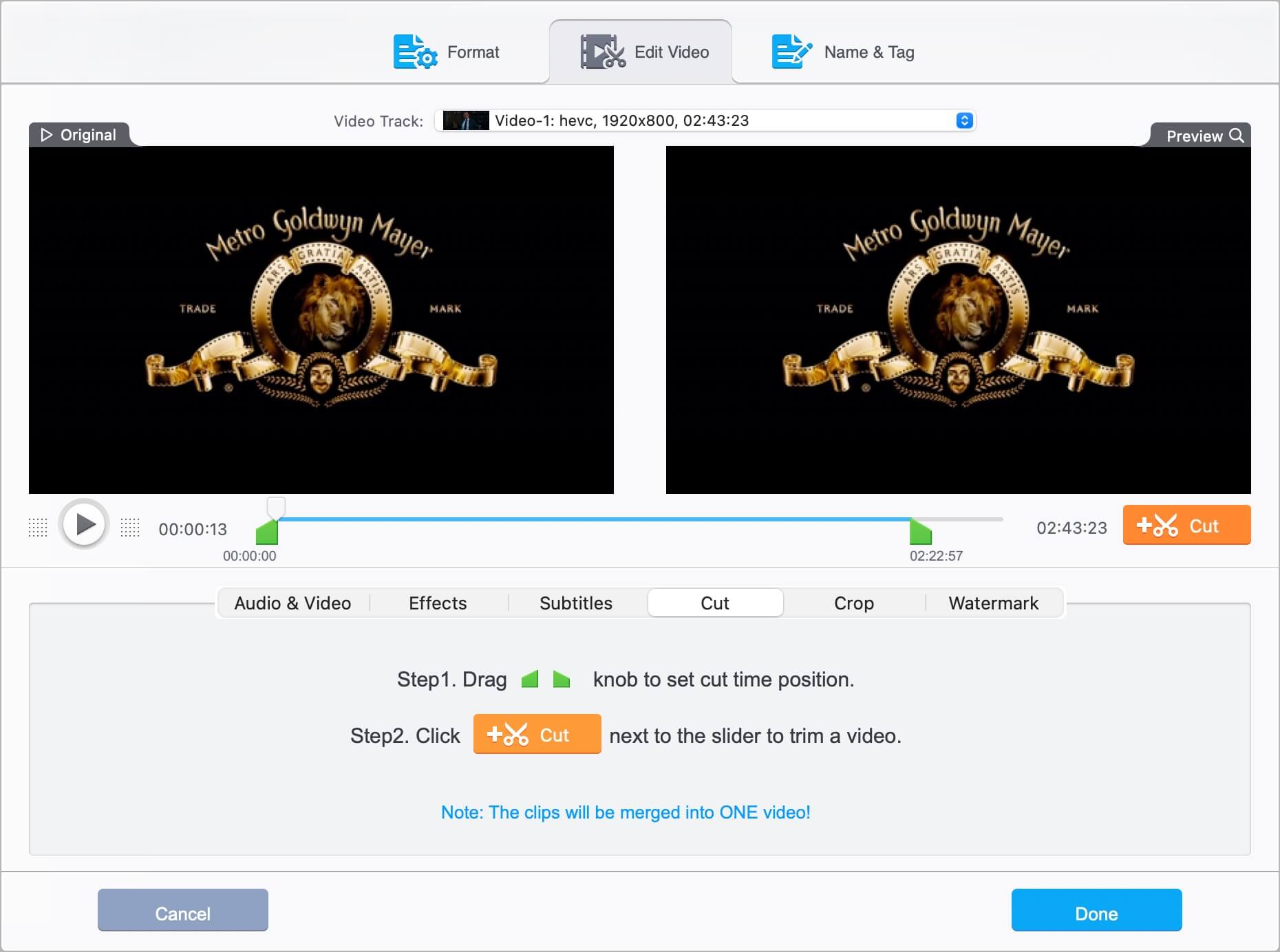
Task: Click the Original video preview pane
Action: click(x=321, y=320)
